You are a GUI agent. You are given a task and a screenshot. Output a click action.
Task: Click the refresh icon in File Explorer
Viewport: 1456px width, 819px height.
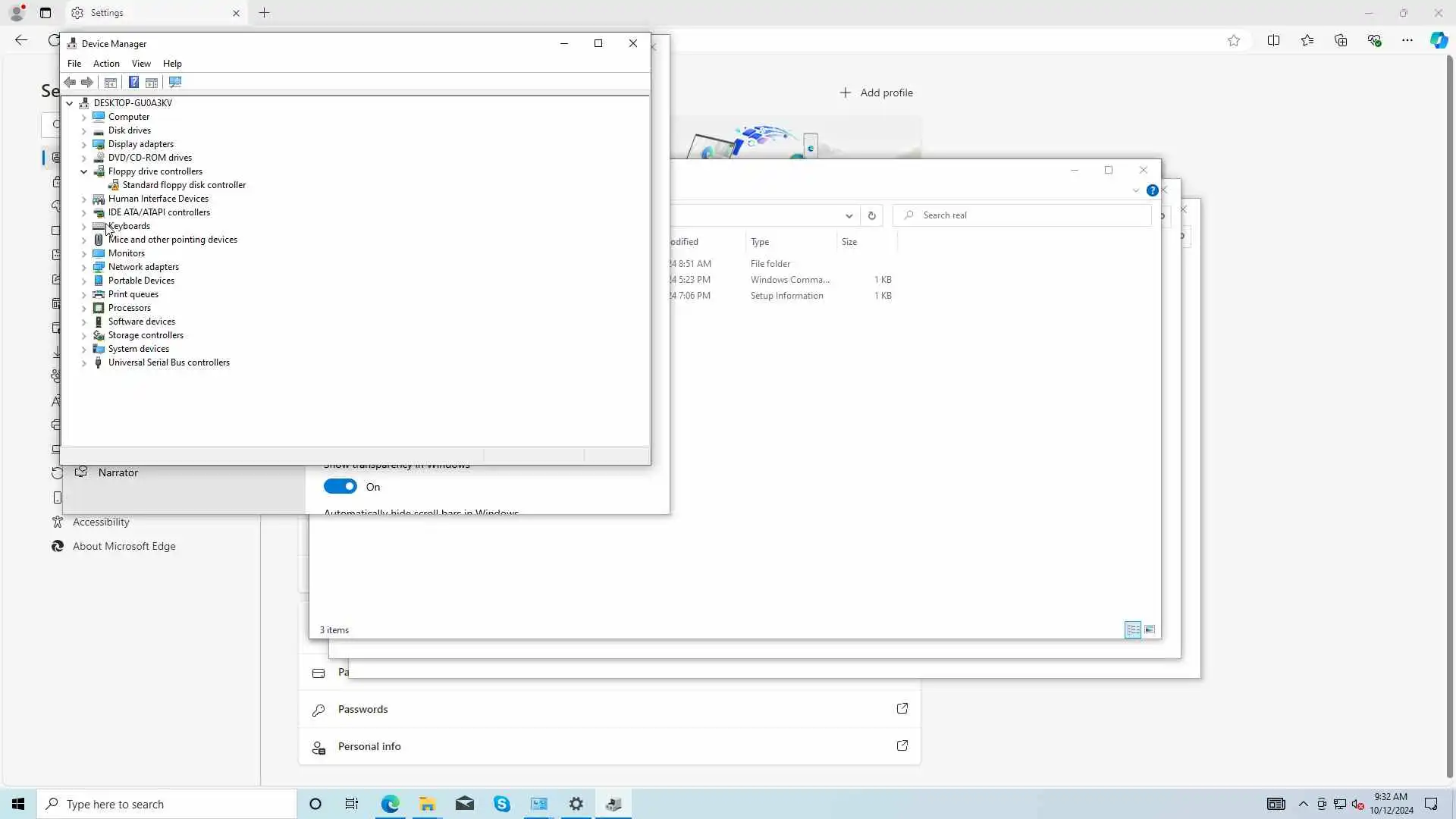click(871, 215)
